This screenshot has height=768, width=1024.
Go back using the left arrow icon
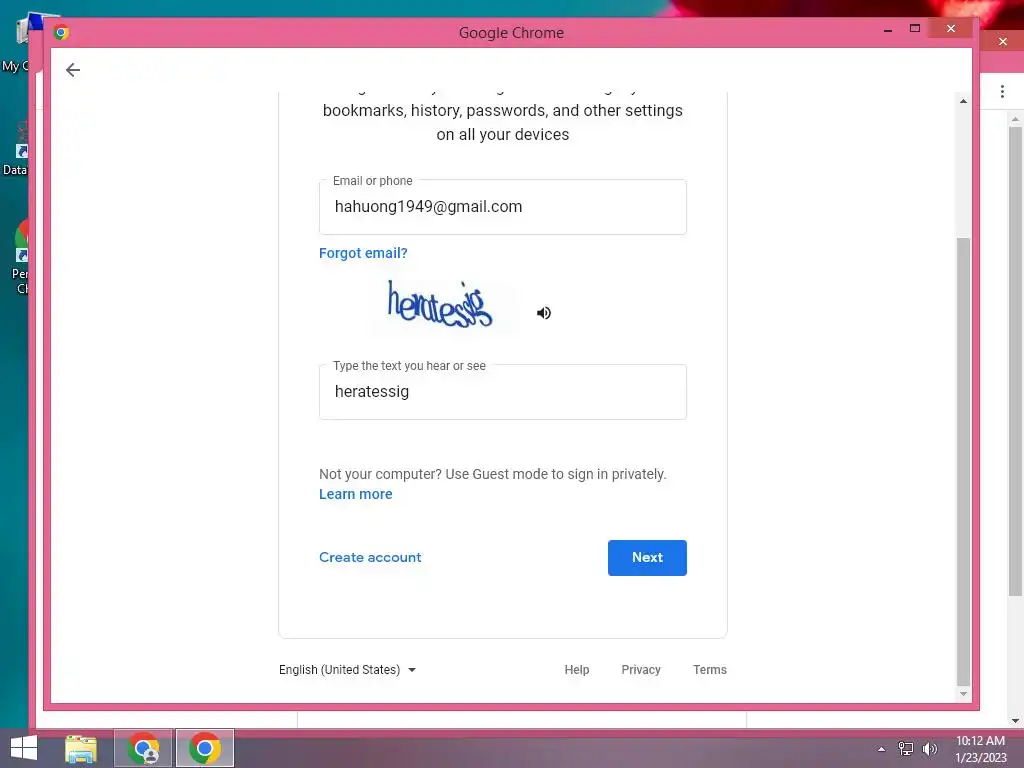coord(72,70)
